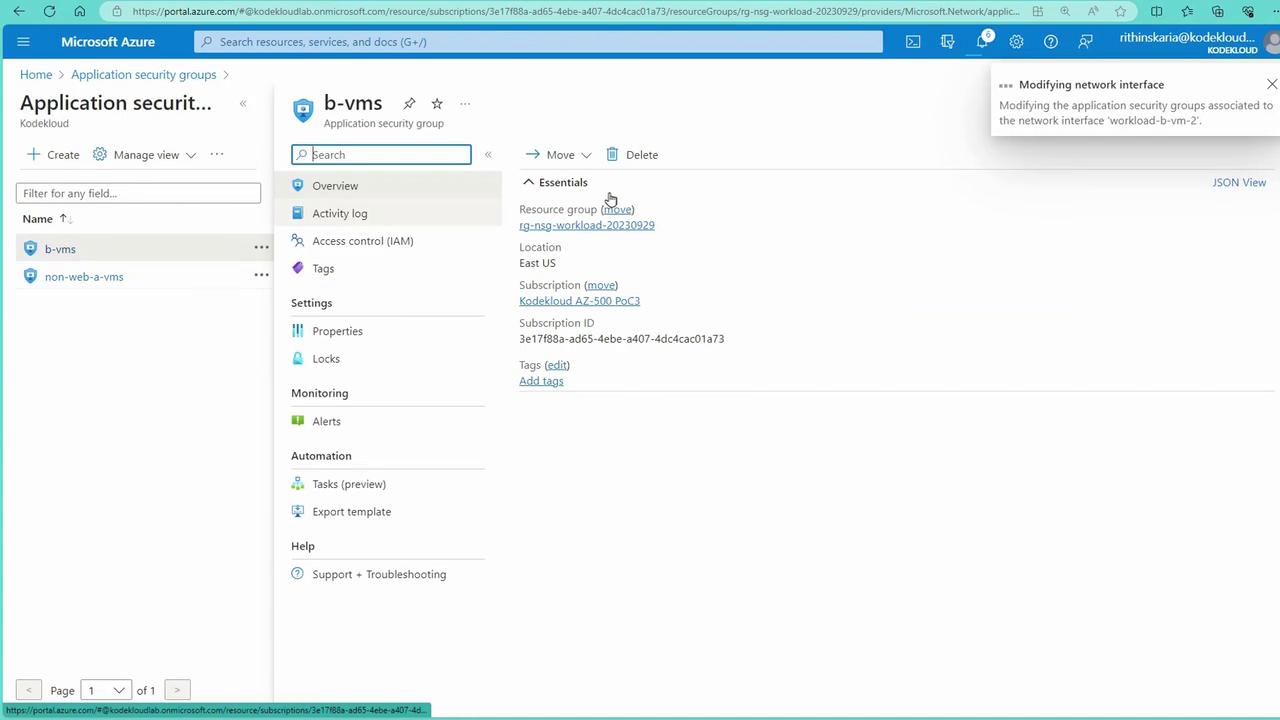Click the move link next to Resource group

(618, 209)
